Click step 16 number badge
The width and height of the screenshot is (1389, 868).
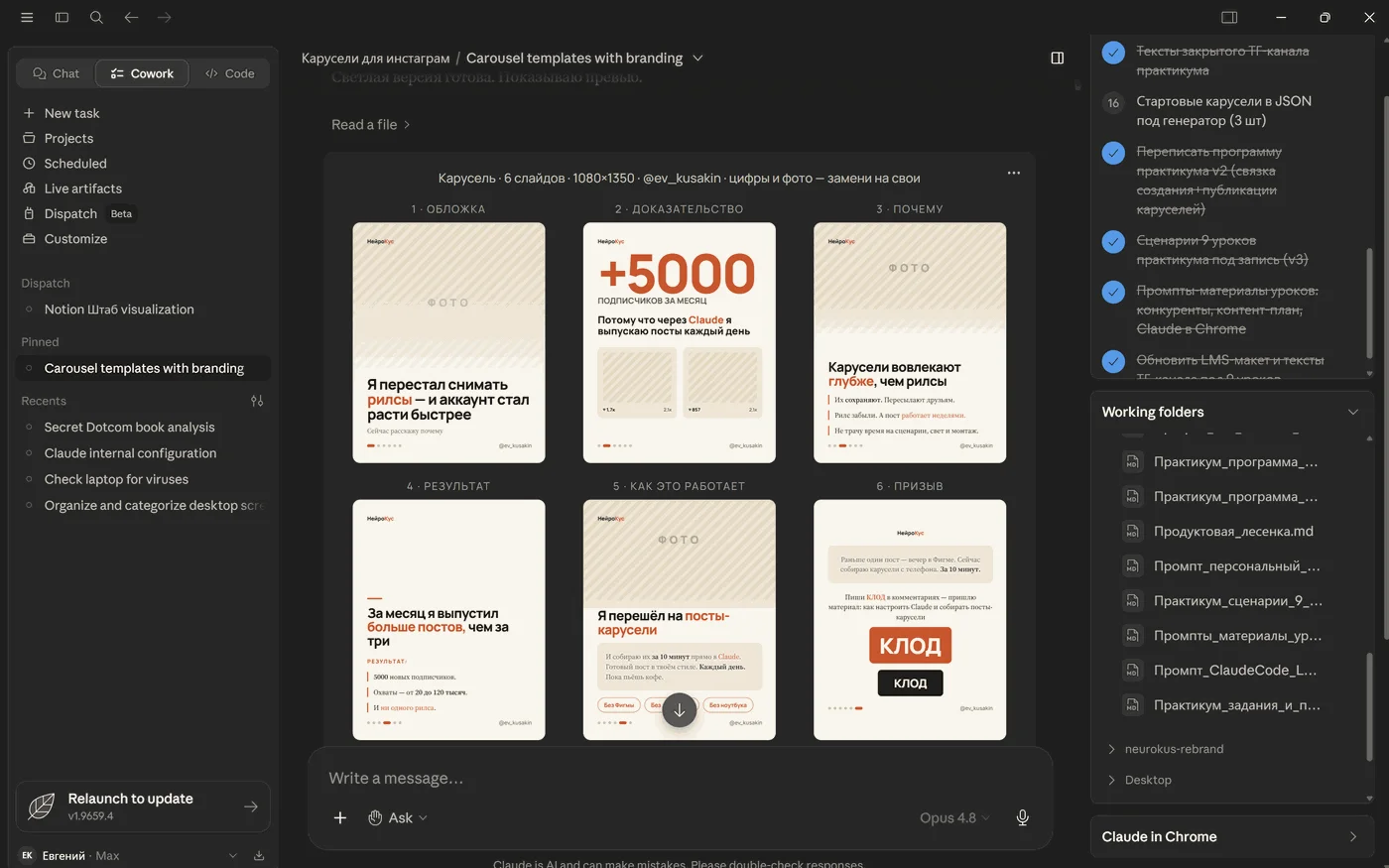(x=1113, y=102)
